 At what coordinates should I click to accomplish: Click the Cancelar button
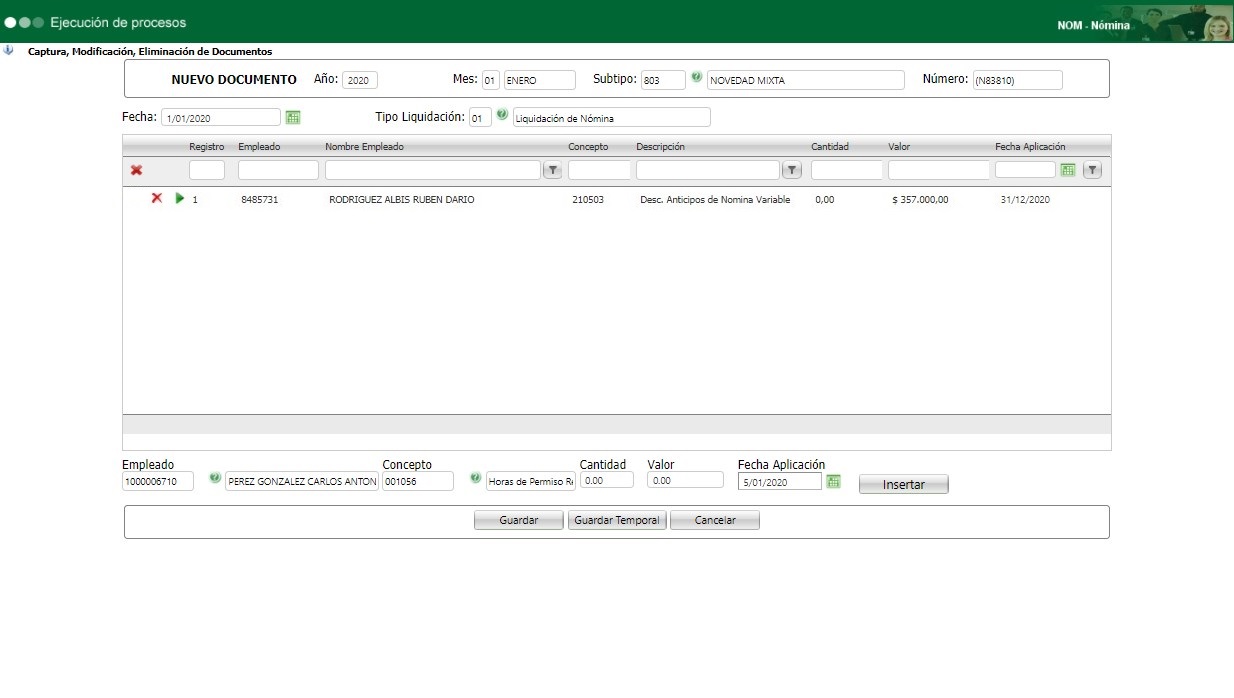[x=714, y=520]
